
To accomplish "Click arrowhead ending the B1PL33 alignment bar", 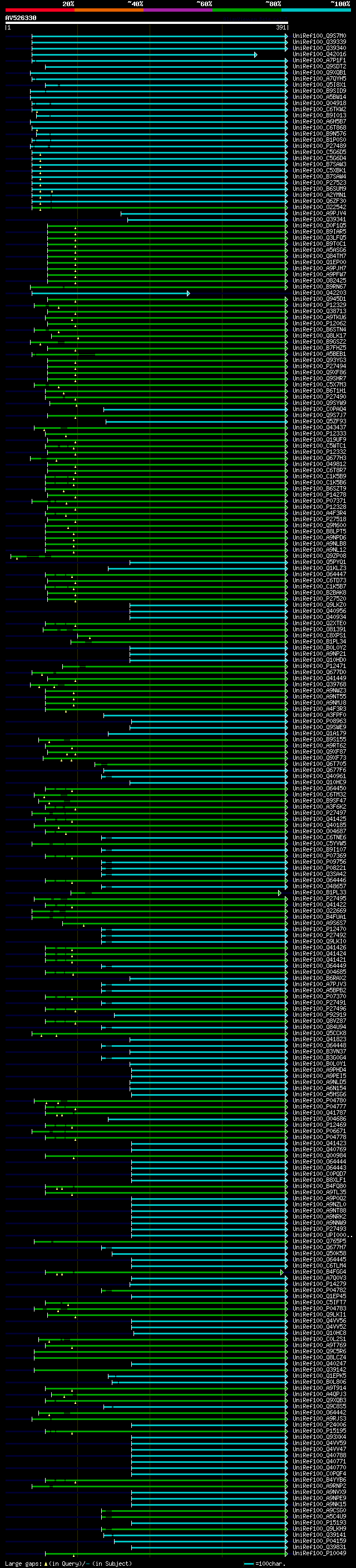I will point(280,893).
